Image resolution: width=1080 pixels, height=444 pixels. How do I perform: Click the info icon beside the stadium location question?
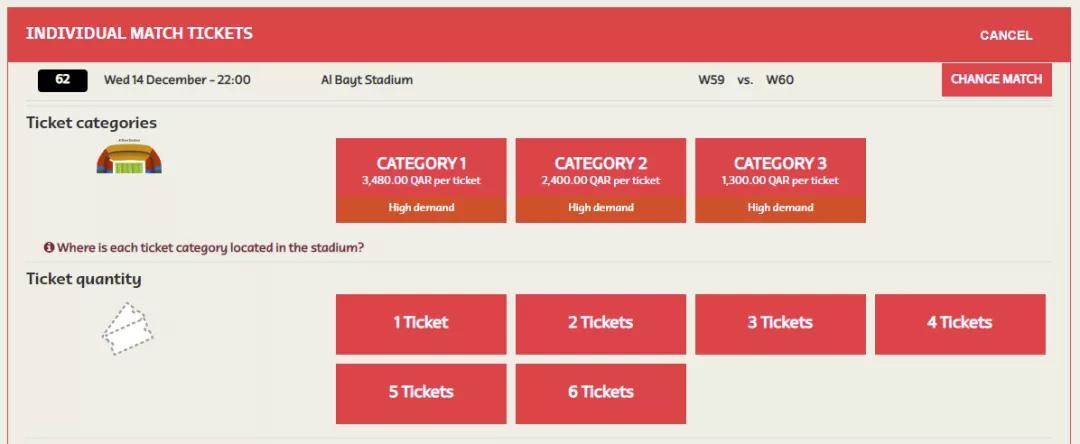pyautogui.click(x=49, y=247)
